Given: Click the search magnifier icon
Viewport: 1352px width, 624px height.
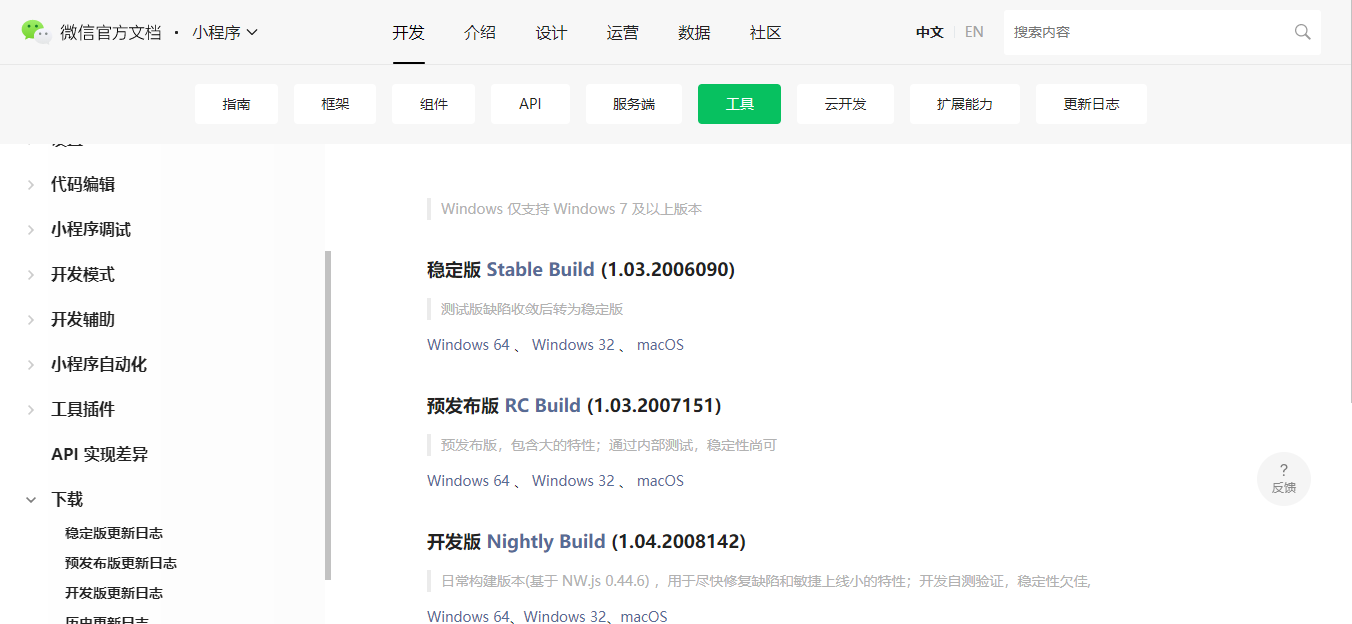Looking at the screenshot, I should (x=1302, y=32).
